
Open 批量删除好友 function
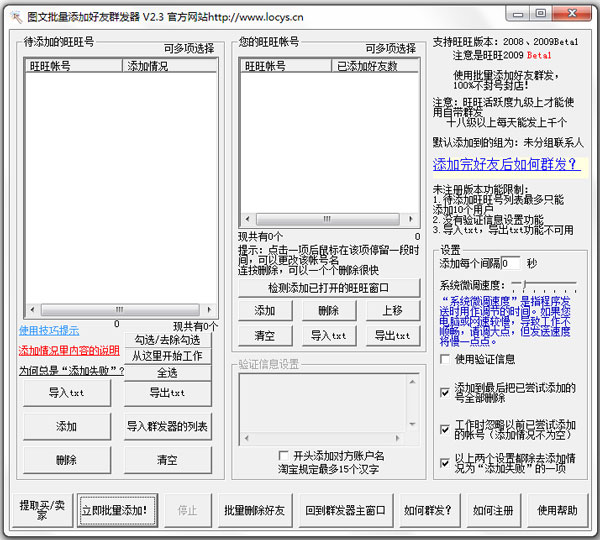[254, 510]
